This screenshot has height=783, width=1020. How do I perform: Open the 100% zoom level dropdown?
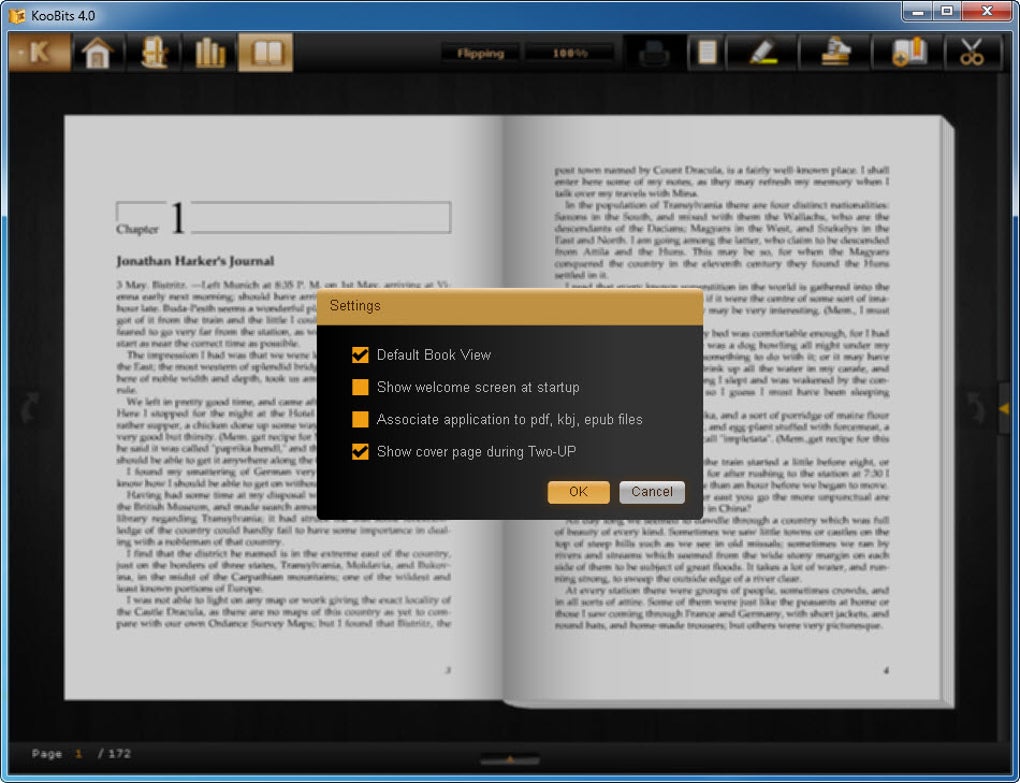[x=569, y=53]
